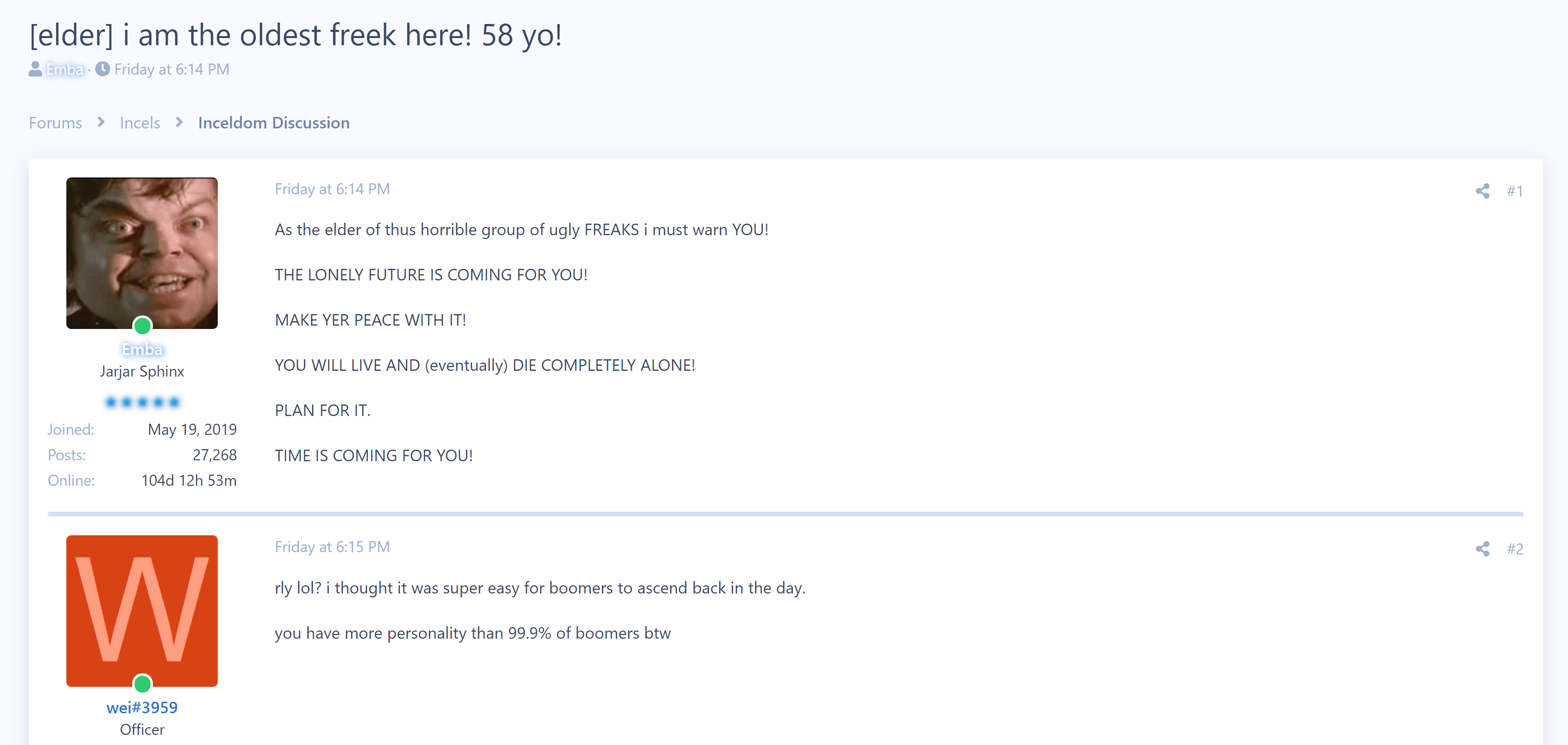Open post permalink #2
This screenshot has width=1568, height=745.
(x=1515, y=549)
